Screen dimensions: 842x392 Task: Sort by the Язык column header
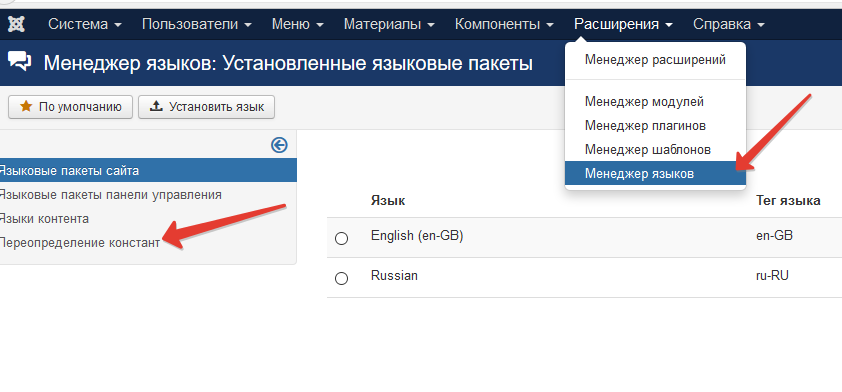[388, 200]
